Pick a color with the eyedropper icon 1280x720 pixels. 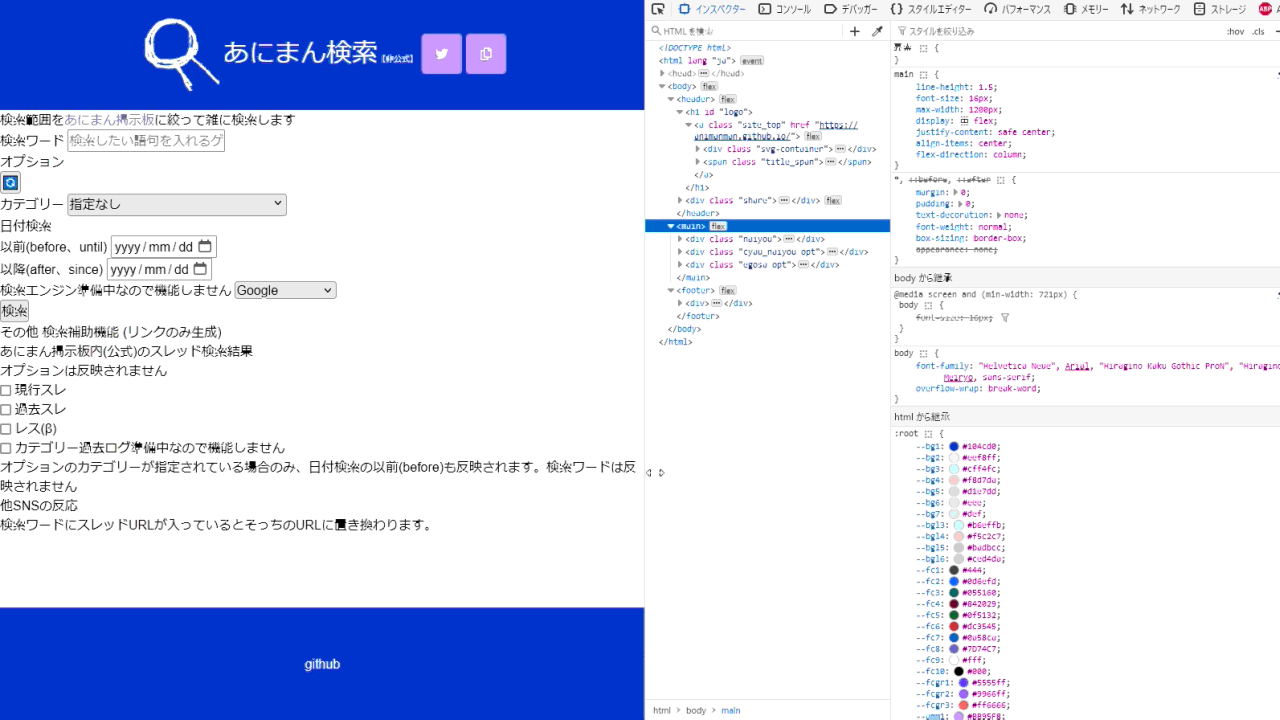pos(877,31)
